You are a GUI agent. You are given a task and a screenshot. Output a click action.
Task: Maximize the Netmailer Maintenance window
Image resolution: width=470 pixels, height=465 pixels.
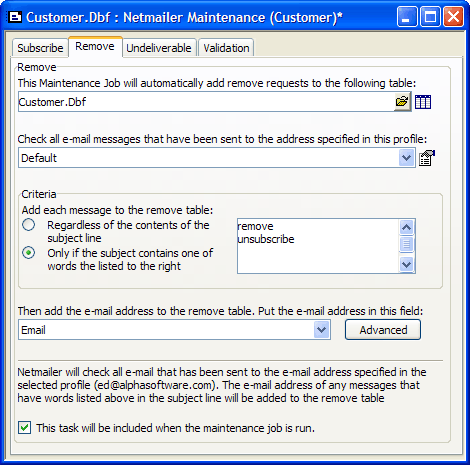coord(430,17)
